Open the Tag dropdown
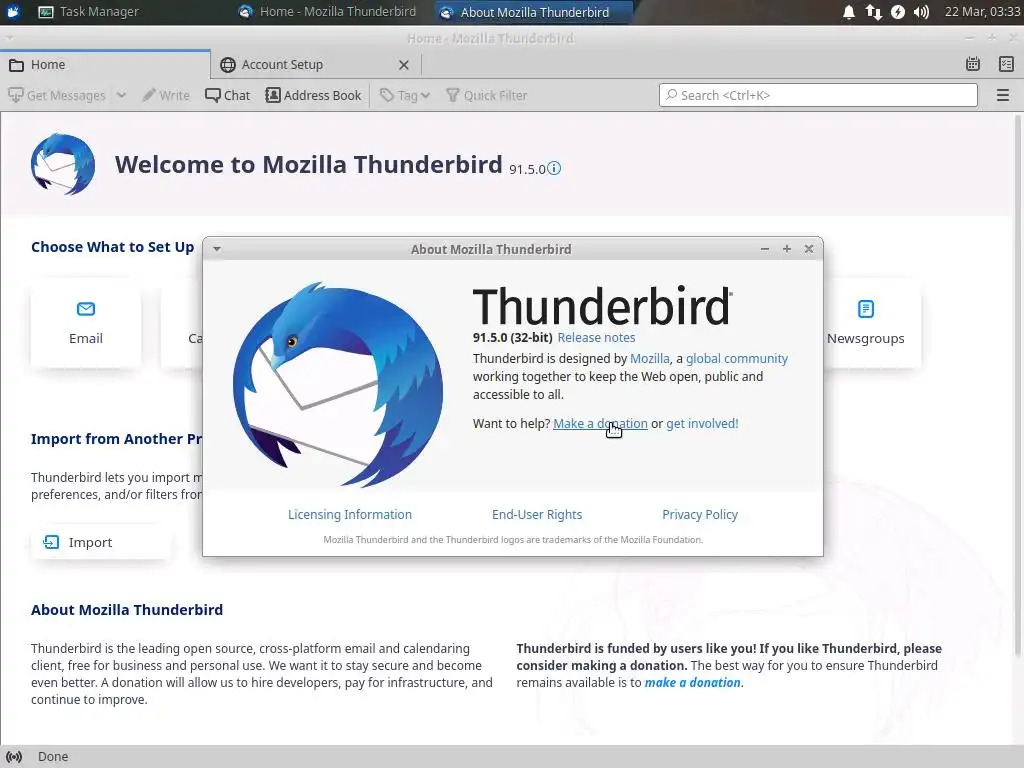The width and height of the screenshot is (1024, 768). click(x=405, y=95)
